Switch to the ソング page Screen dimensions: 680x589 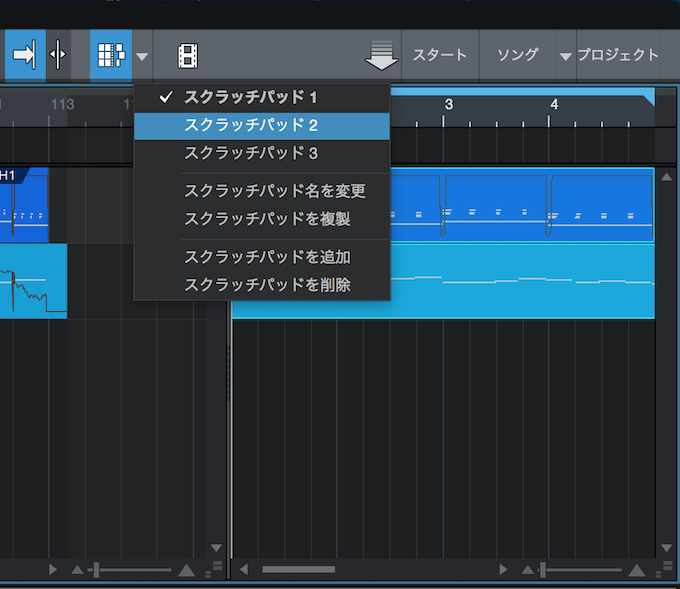[517, 55]
